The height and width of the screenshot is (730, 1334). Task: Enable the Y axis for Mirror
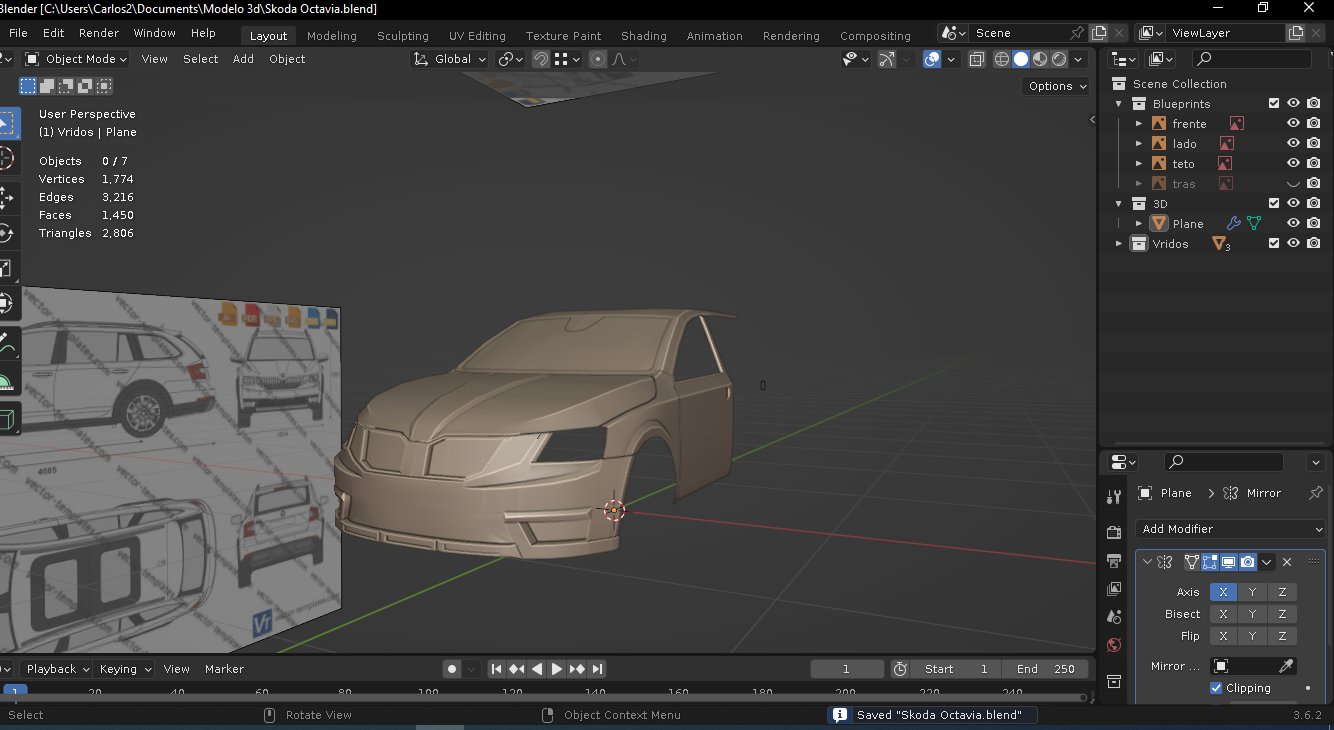pos(1252,592)
